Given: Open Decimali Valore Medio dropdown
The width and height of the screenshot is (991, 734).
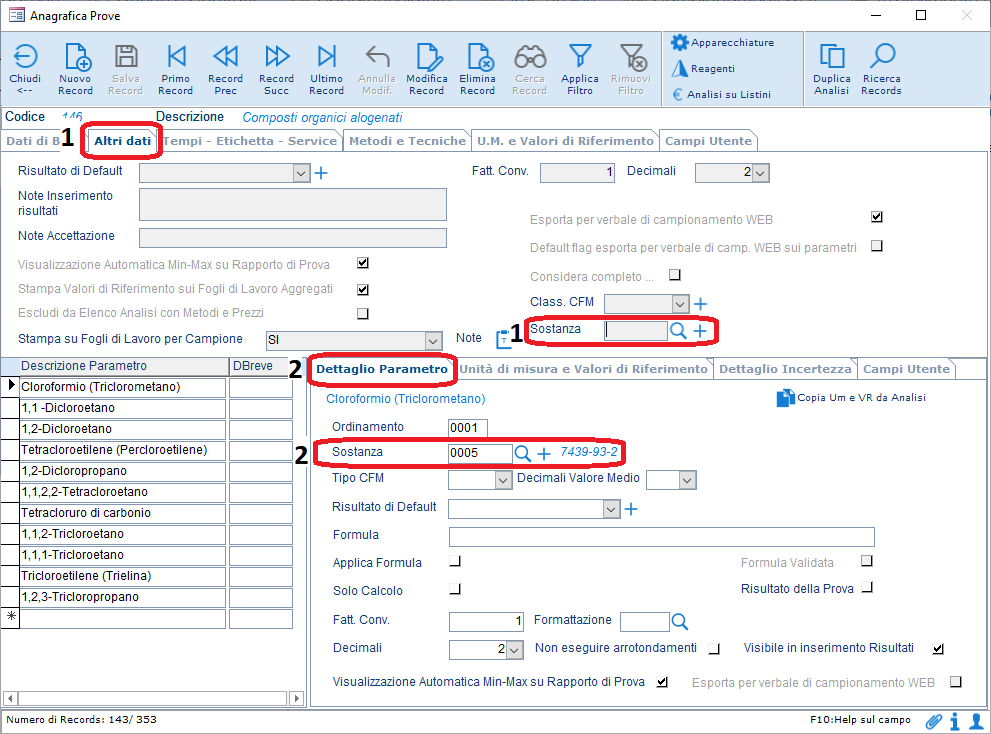Looking at the screenshot, I should (x=688, y=480).
